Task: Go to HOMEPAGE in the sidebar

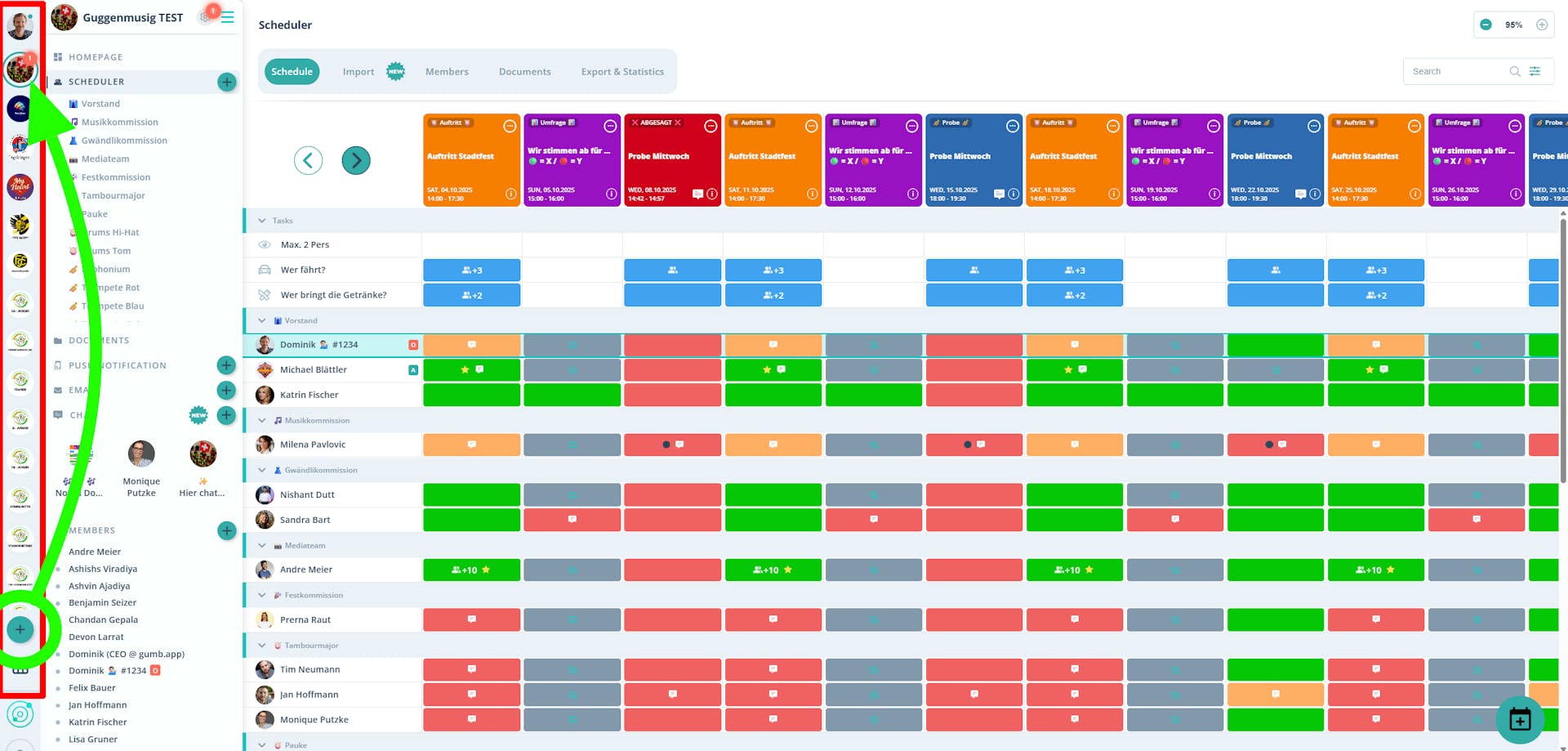Action: coord(96,57)
